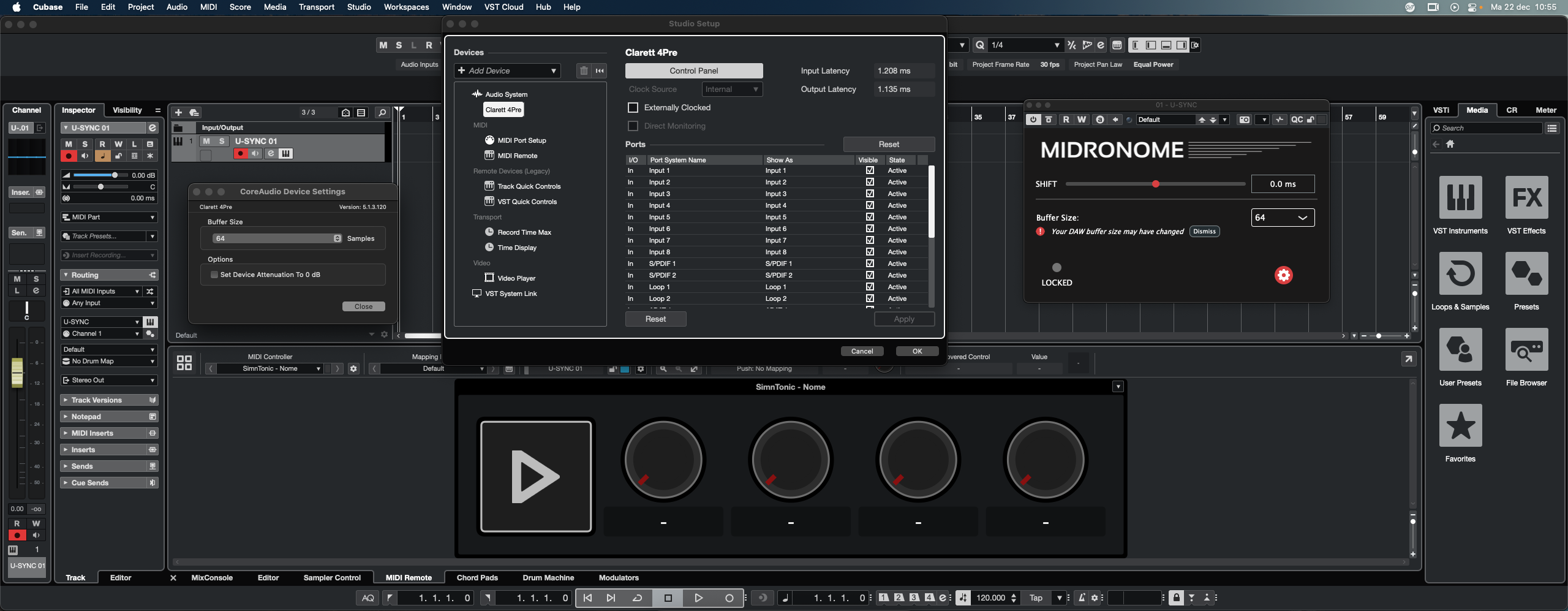Enable the Externally Clocked checkbox
The height and width of the screenshot is (611, 1568).
(x=633, y=108)
